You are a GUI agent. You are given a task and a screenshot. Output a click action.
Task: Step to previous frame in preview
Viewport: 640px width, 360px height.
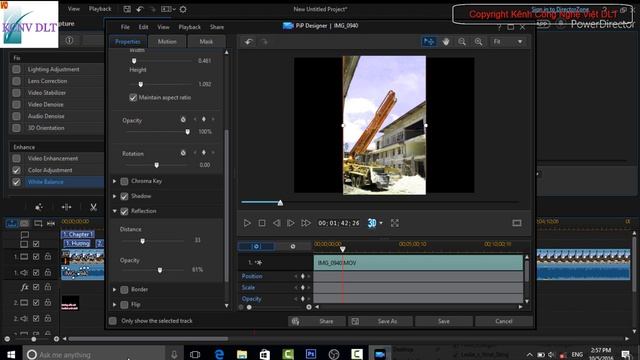[x=276, y=223]
